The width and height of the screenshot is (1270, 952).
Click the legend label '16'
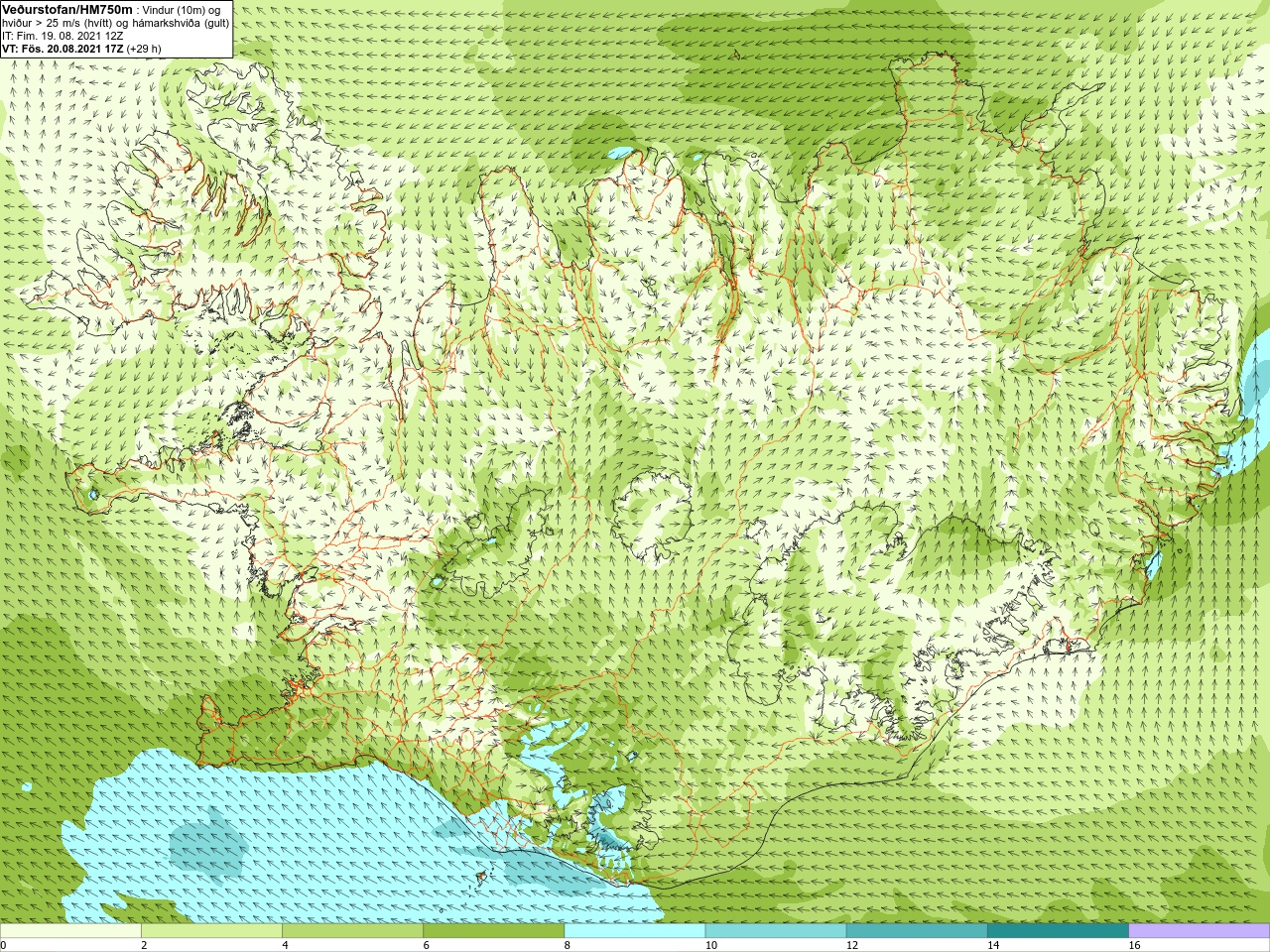(x=1135, y=945)
